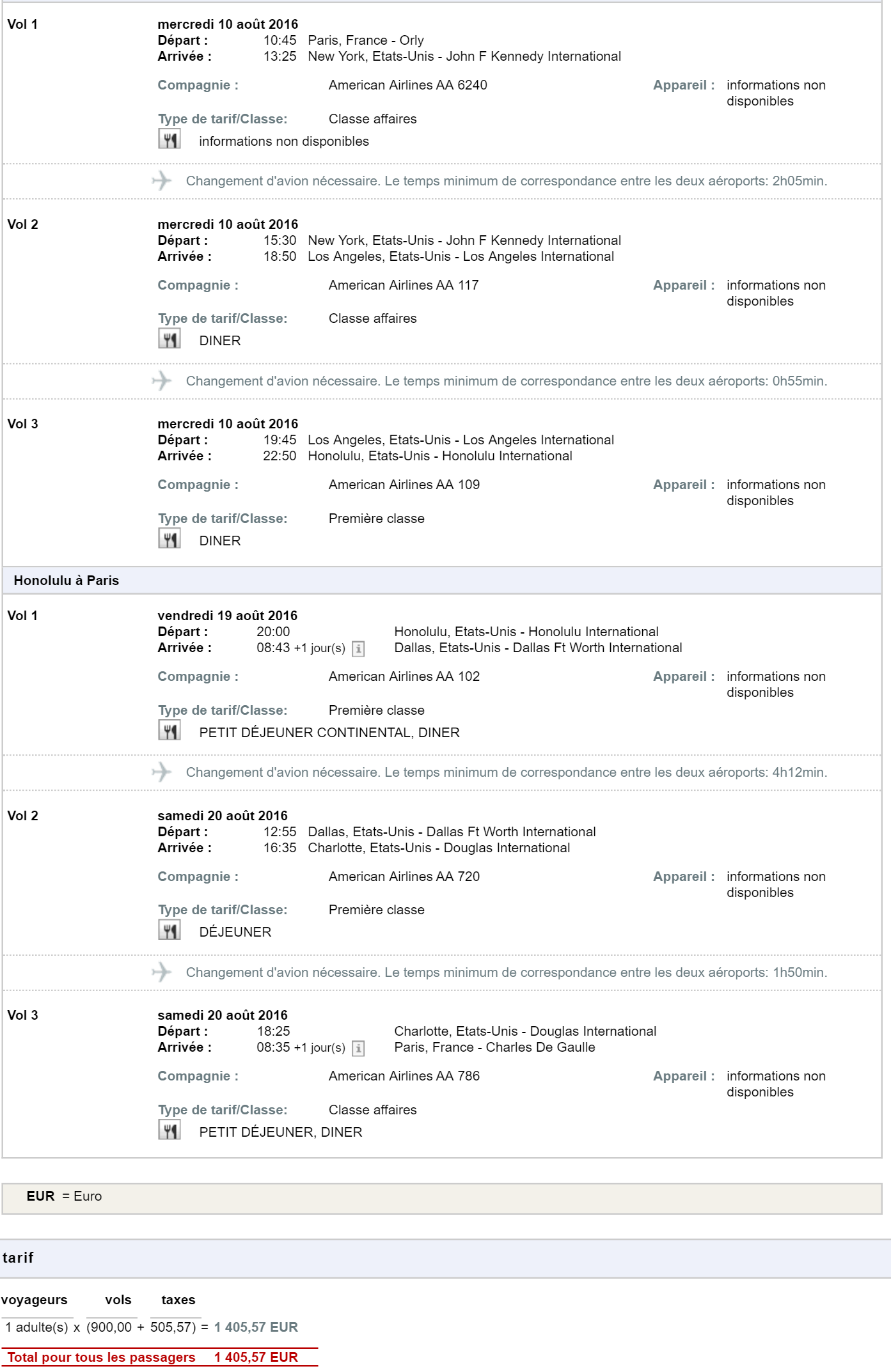Open info icon next to 08:35 arrival
Screen dimensions: 891x1372
[x=358, y=1048]
